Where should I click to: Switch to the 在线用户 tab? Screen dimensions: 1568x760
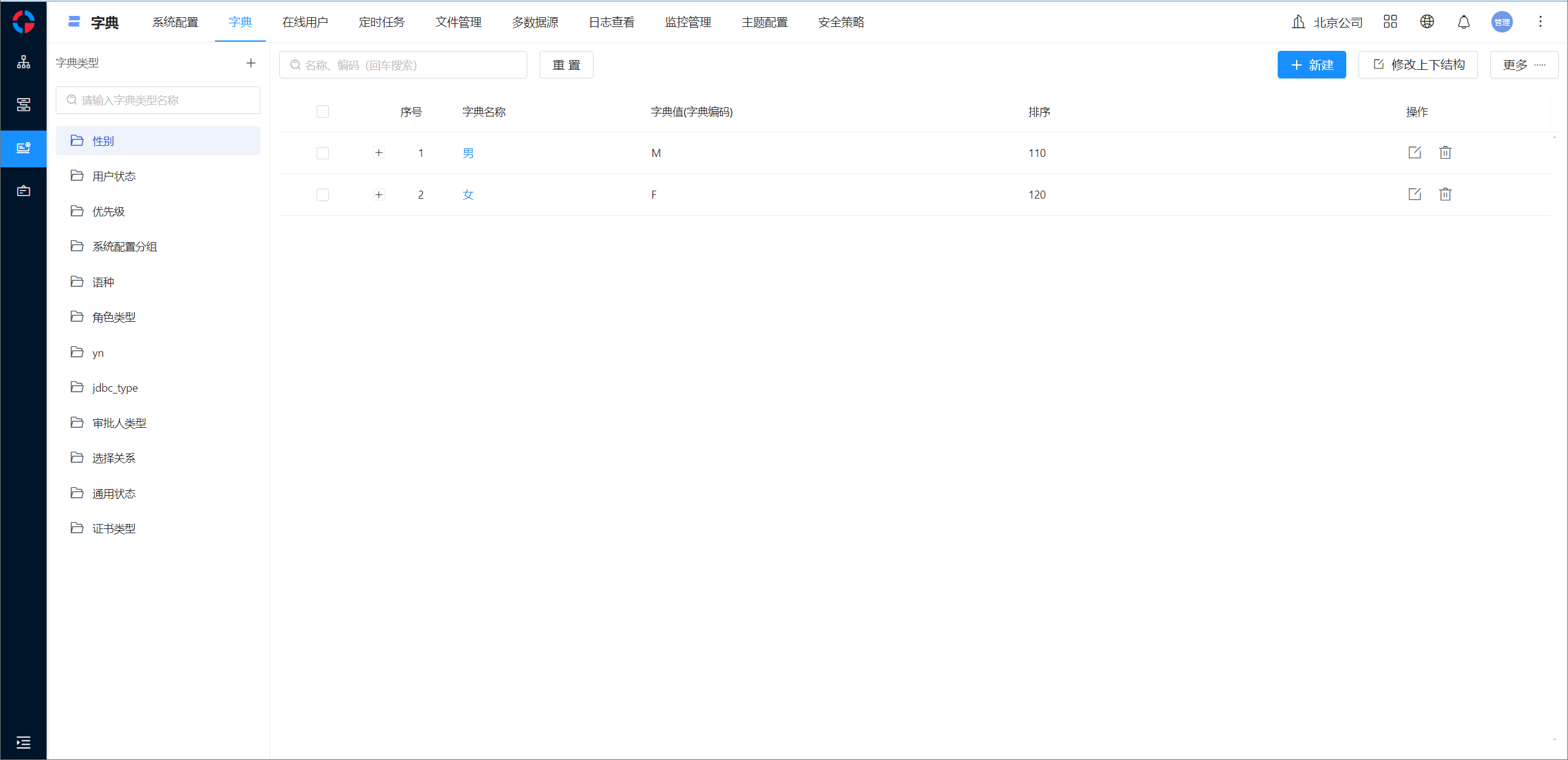pyautogui.click(x=305, y=23)
